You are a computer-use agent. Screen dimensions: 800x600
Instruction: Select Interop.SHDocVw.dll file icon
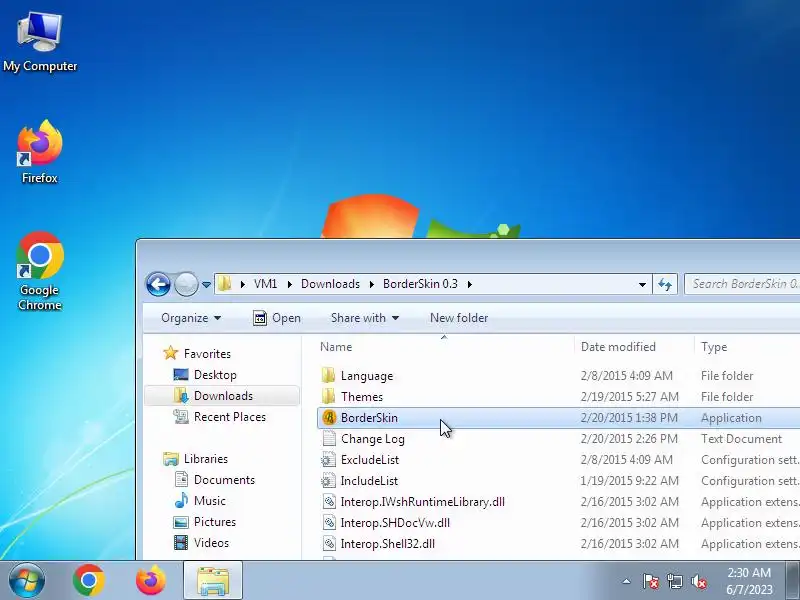pyautogui.click(x=329, y=522)
